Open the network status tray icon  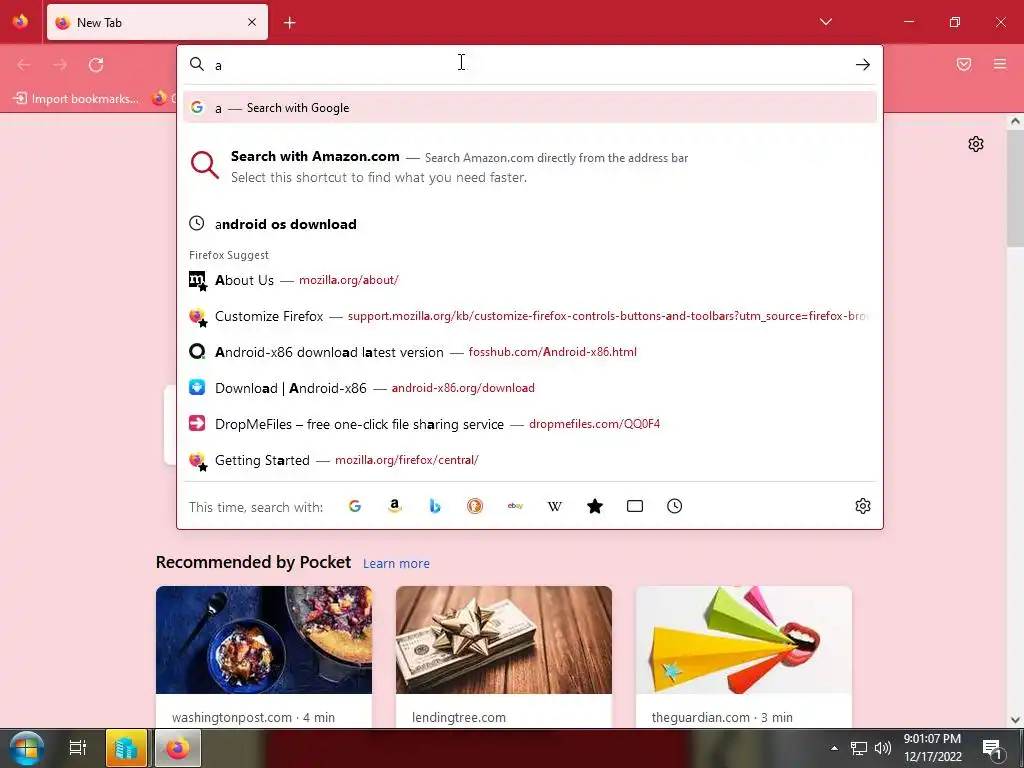coord(859,748)
